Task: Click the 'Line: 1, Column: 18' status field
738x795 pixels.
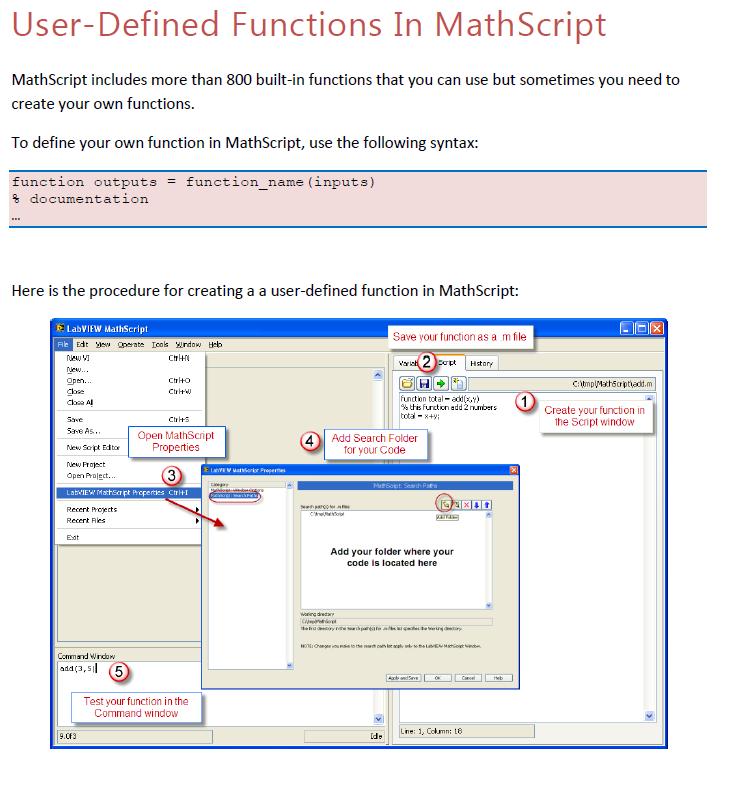Action: (x=467, y=731)
